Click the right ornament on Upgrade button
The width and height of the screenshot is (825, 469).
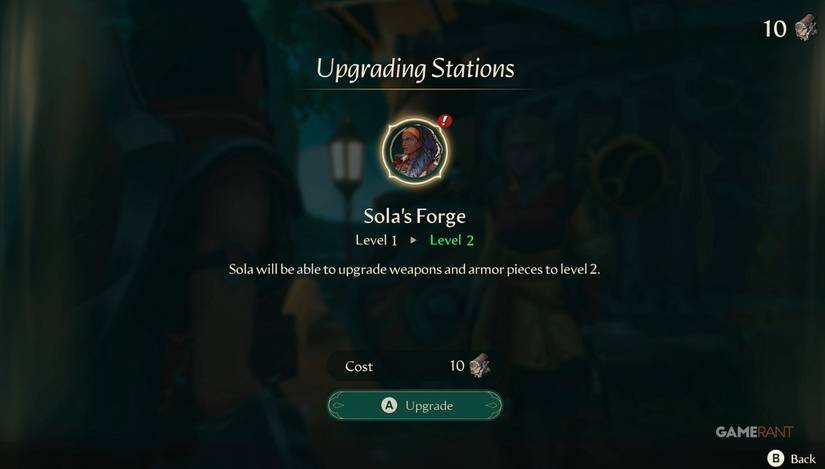(491, 405)
